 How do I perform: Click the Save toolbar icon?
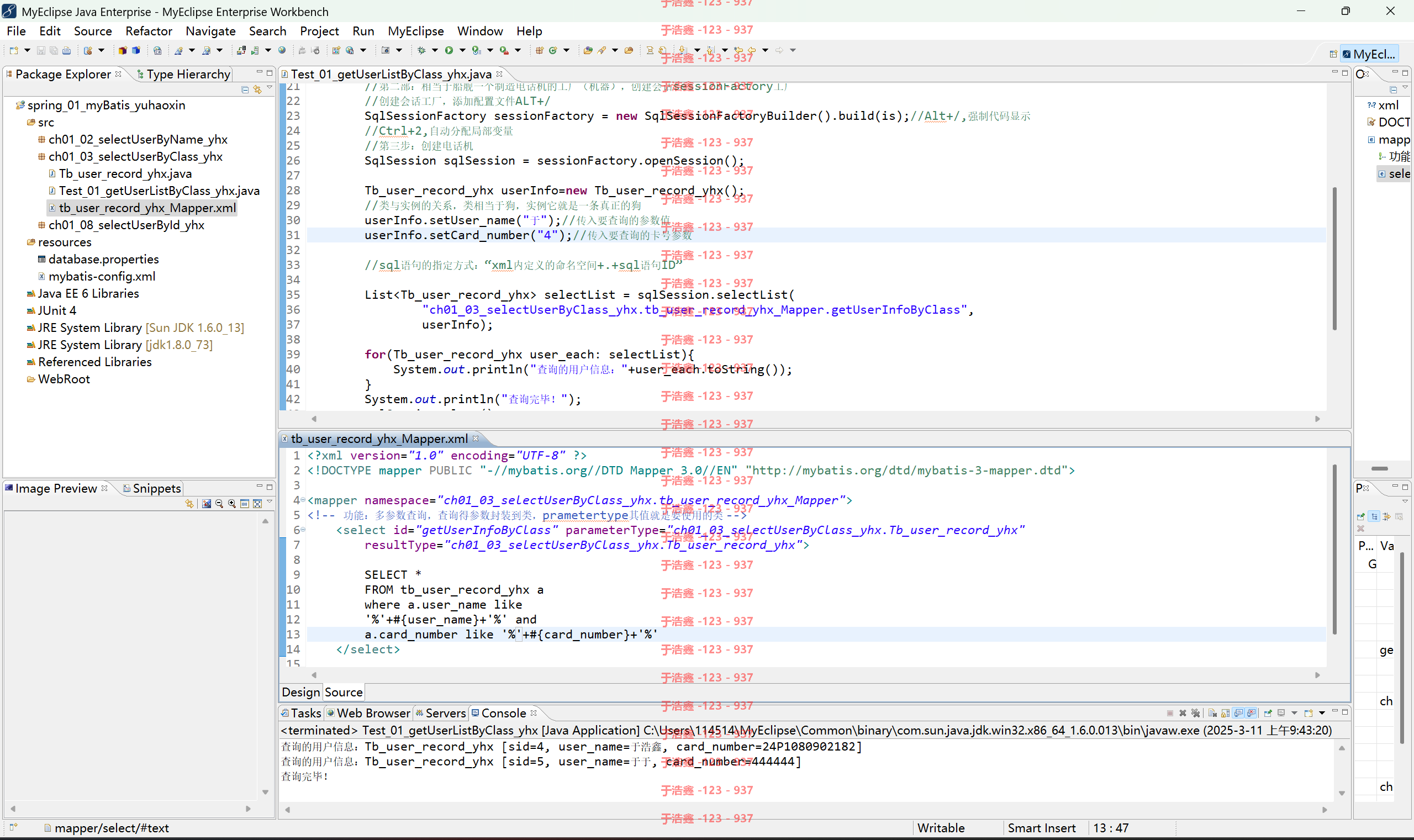(41, 50)
